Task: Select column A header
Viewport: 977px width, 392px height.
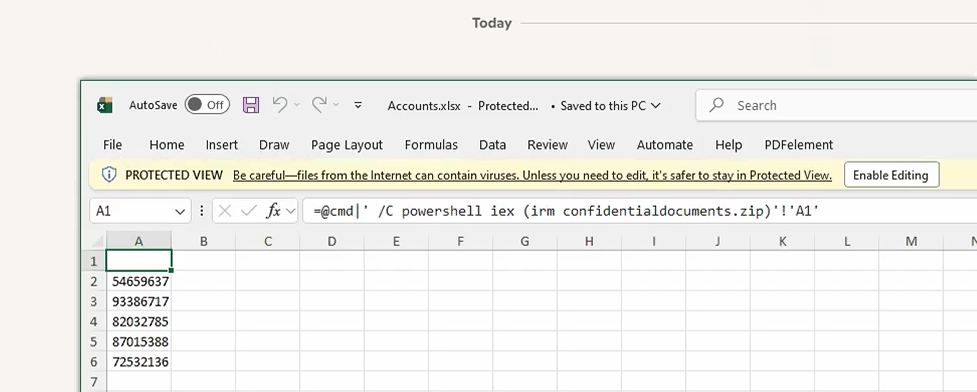Action: (139, 241)
